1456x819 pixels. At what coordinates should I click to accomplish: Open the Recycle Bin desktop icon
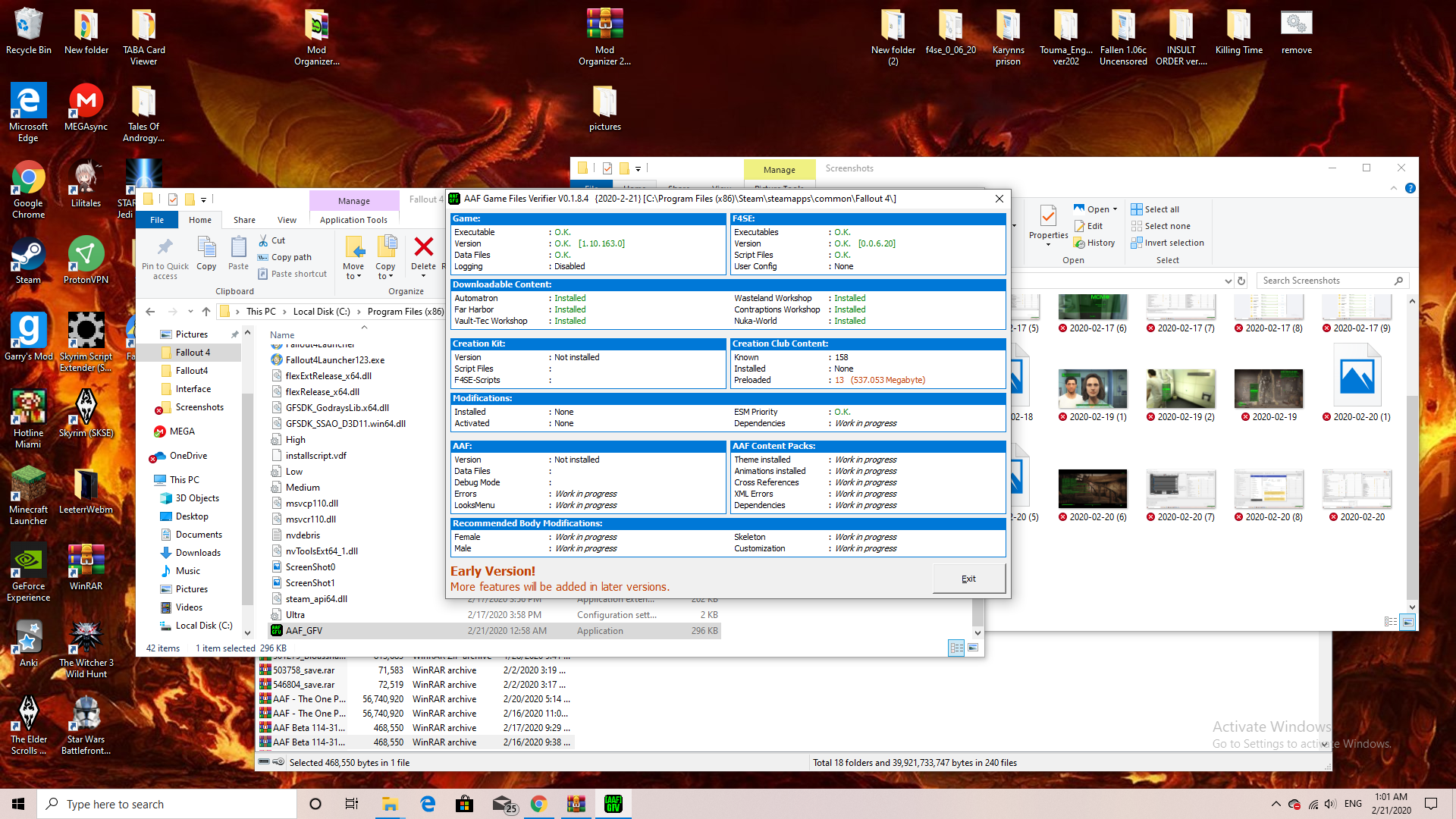click(x=29, y=32)
